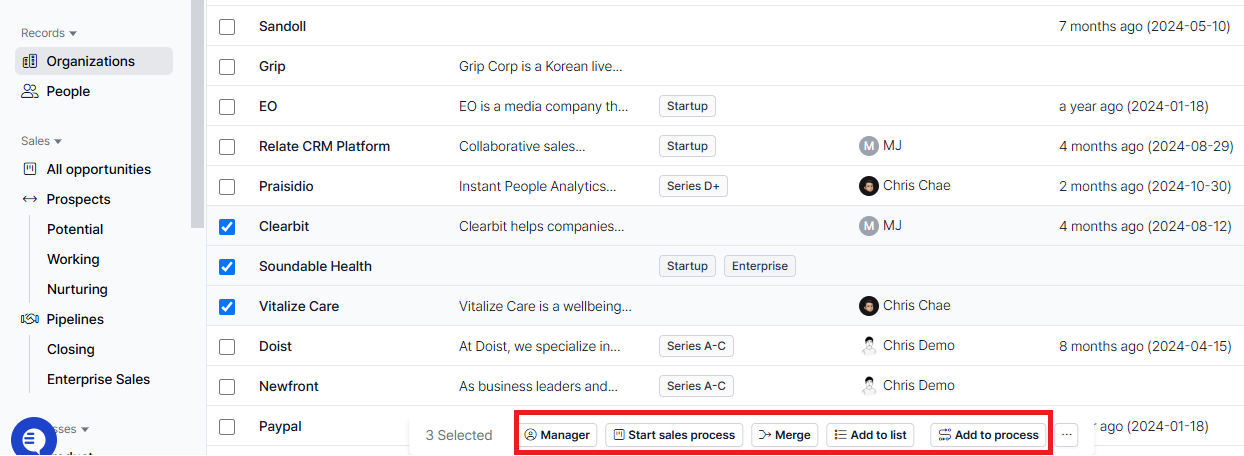This screenshot has width=1244, height=456.
Task: Click the All opportunities board icon
Action: click(30, 169)
